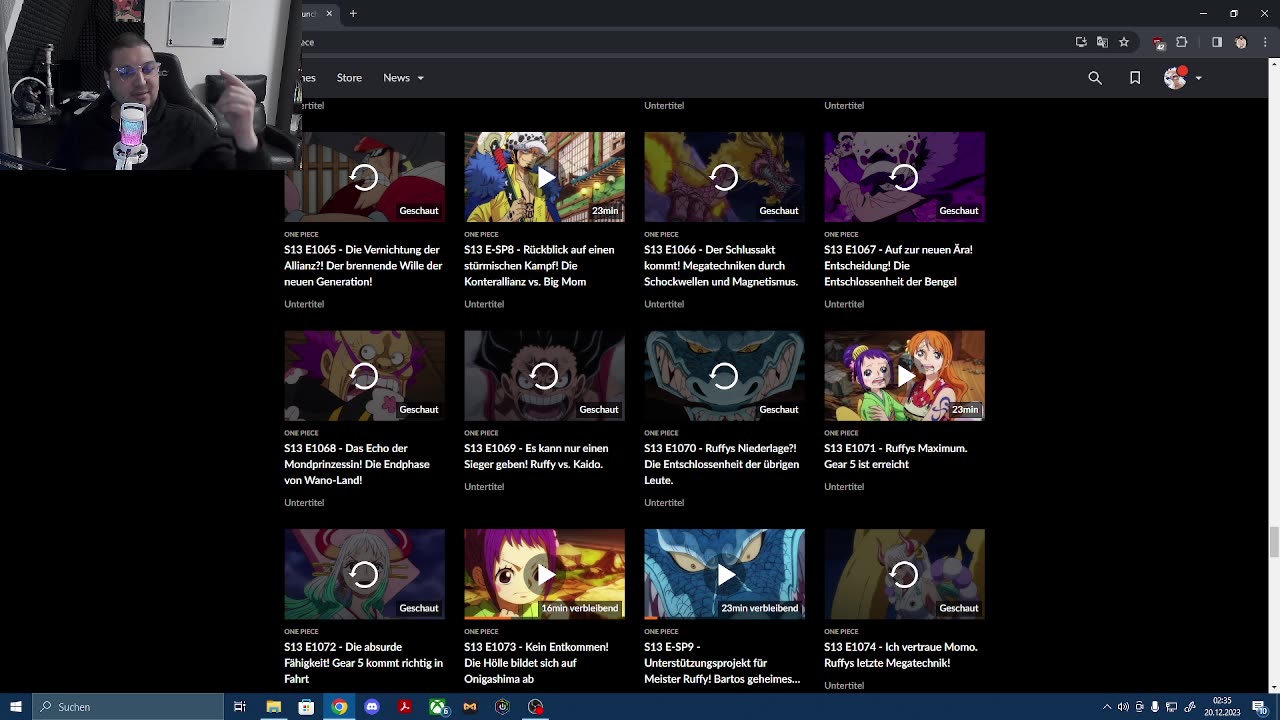Rewatch episode E1072 via its replay icon
Image resolution: width=1280 pixels, height=720 pixels.
click(364, 574)
